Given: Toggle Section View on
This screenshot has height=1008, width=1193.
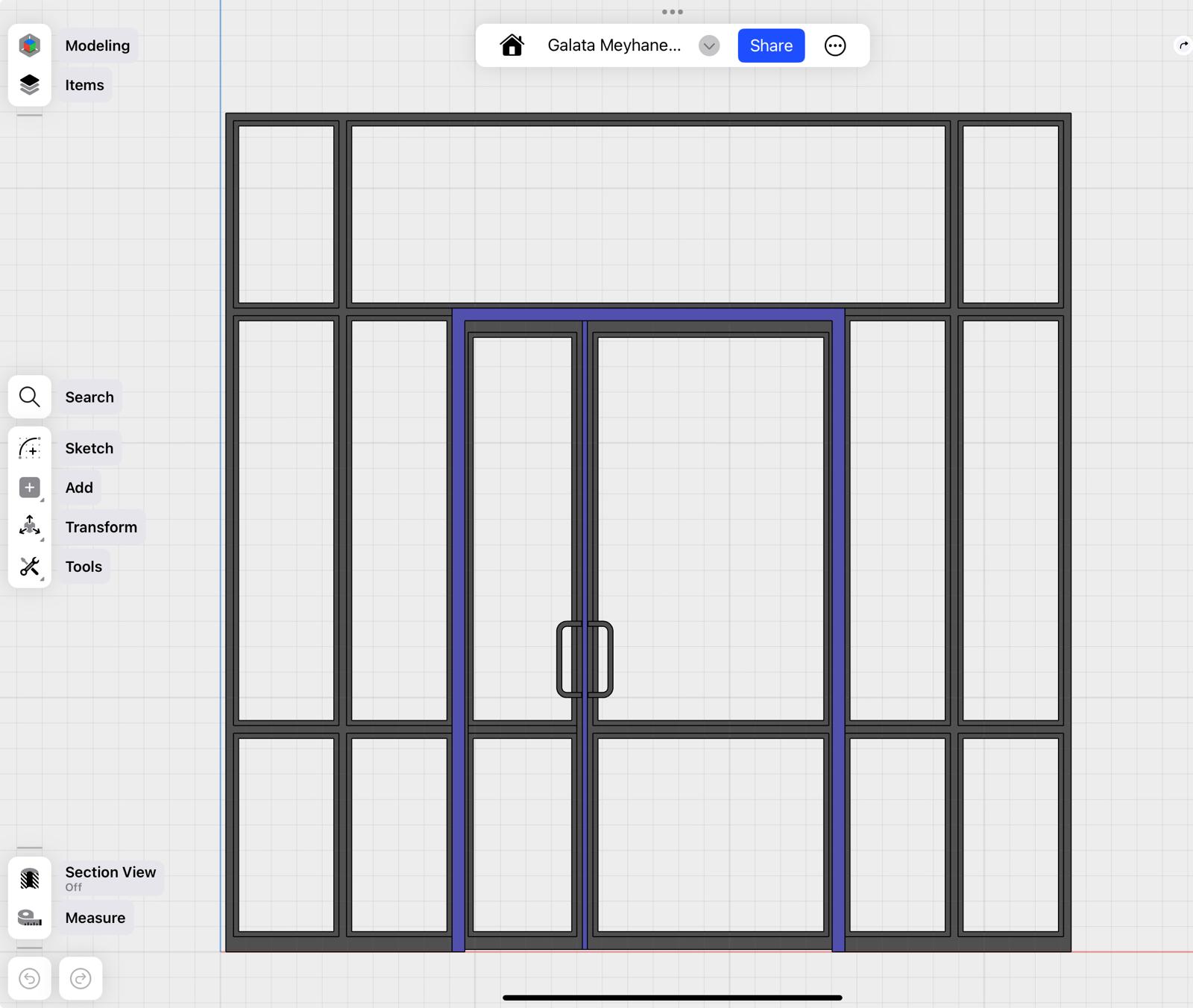Looking at the screenshot, I should click(x=29, y=878).
